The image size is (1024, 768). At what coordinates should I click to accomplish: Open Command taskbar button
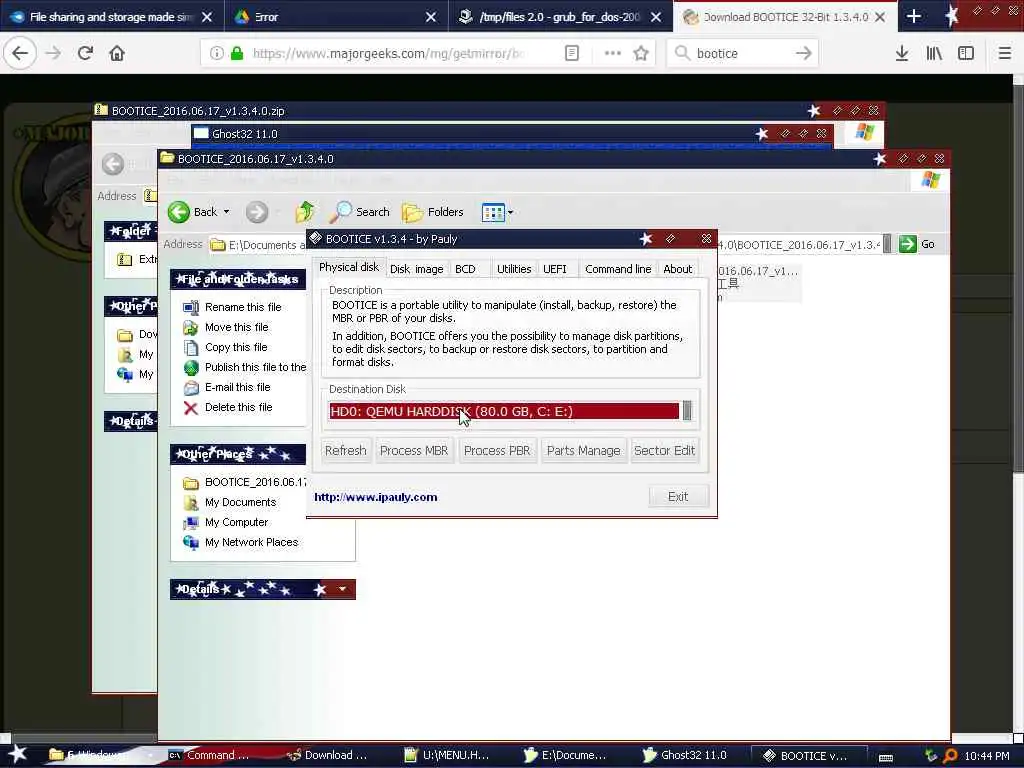(209, 755)
